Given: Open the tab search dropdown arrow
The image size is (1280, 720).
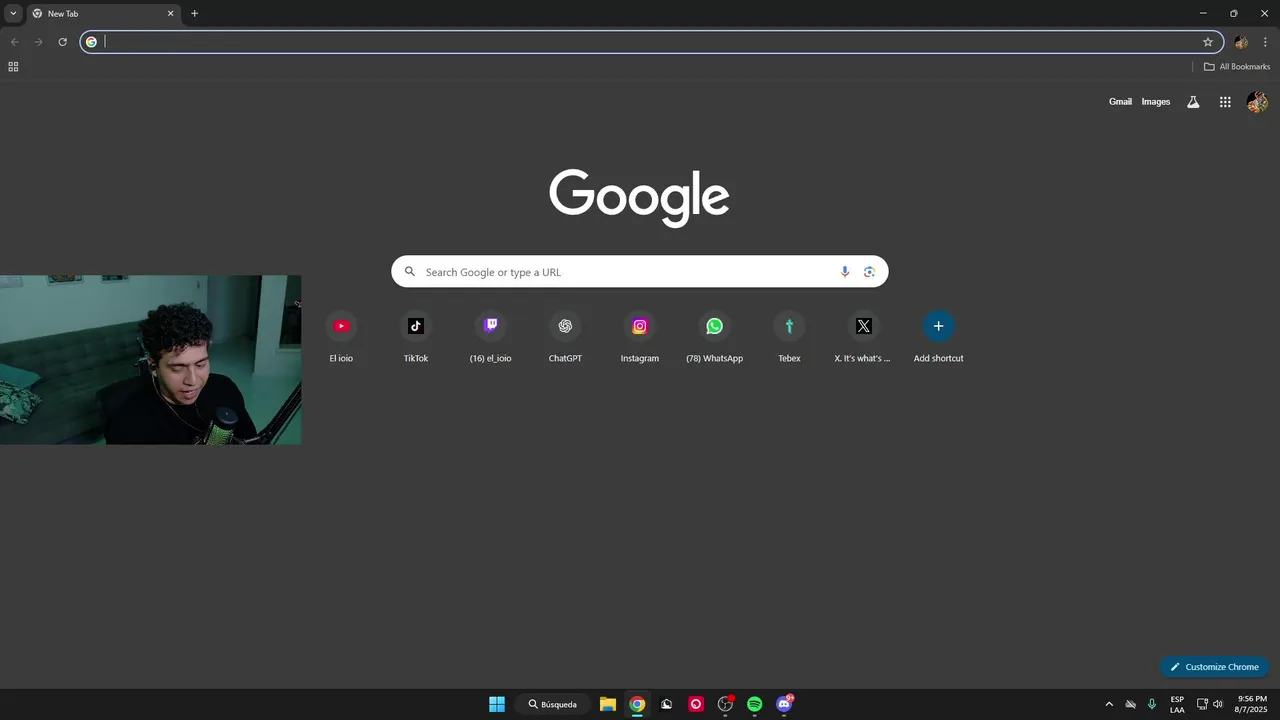Looking at the screenshot, I should 13,14.
